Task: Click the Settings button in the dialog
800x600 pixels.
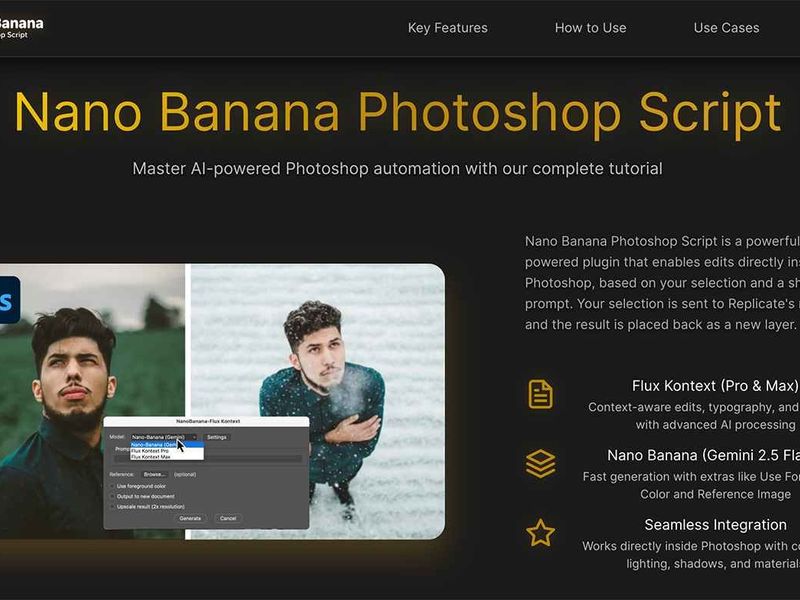Action: [217, 437]
